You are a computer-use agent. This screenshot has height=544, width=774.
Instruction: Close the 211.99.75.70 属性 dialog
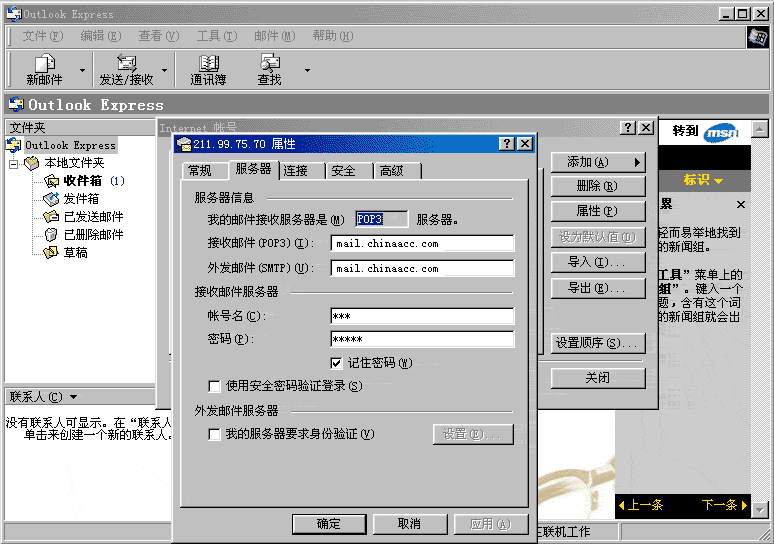[x=525, y=144]
